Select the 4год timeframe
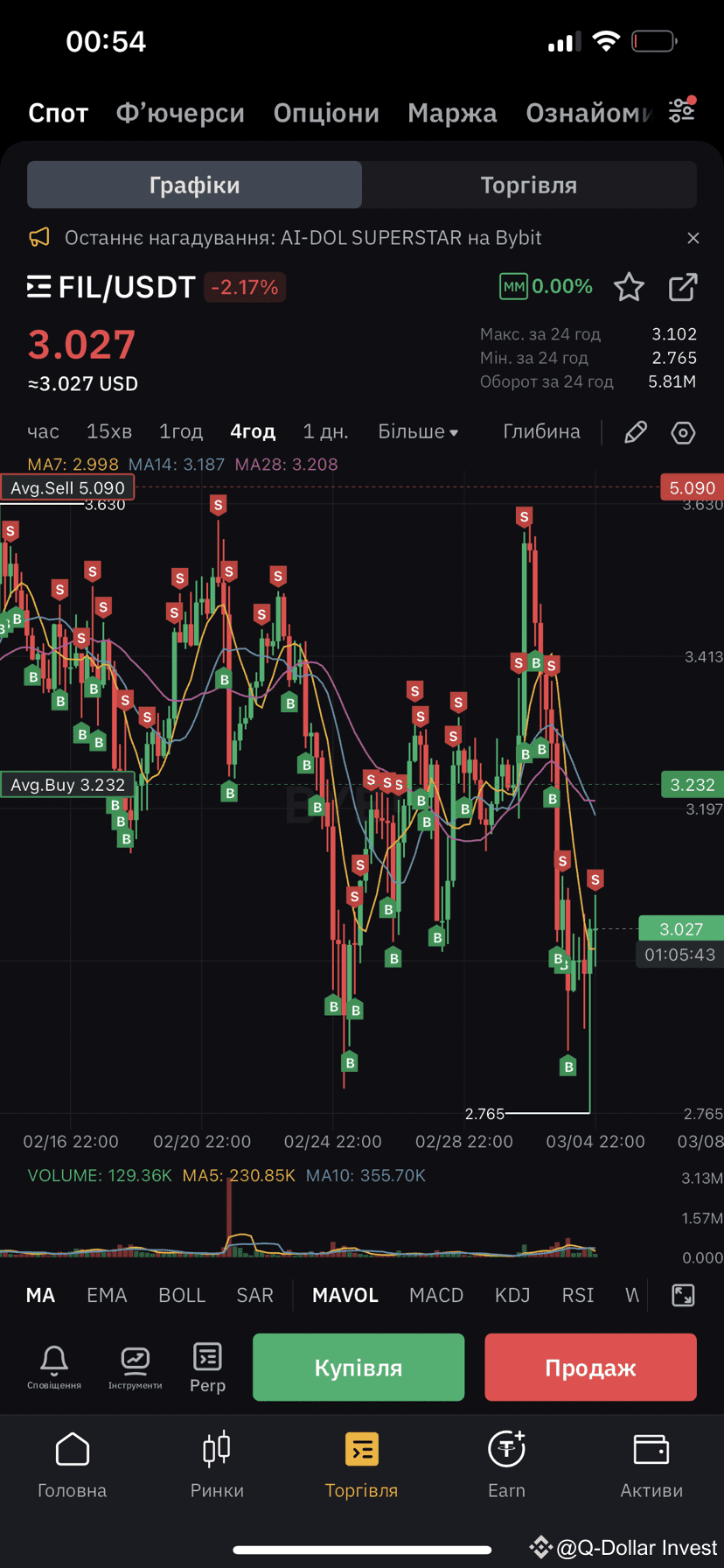Screen dimensions: 724x1568 253,431
